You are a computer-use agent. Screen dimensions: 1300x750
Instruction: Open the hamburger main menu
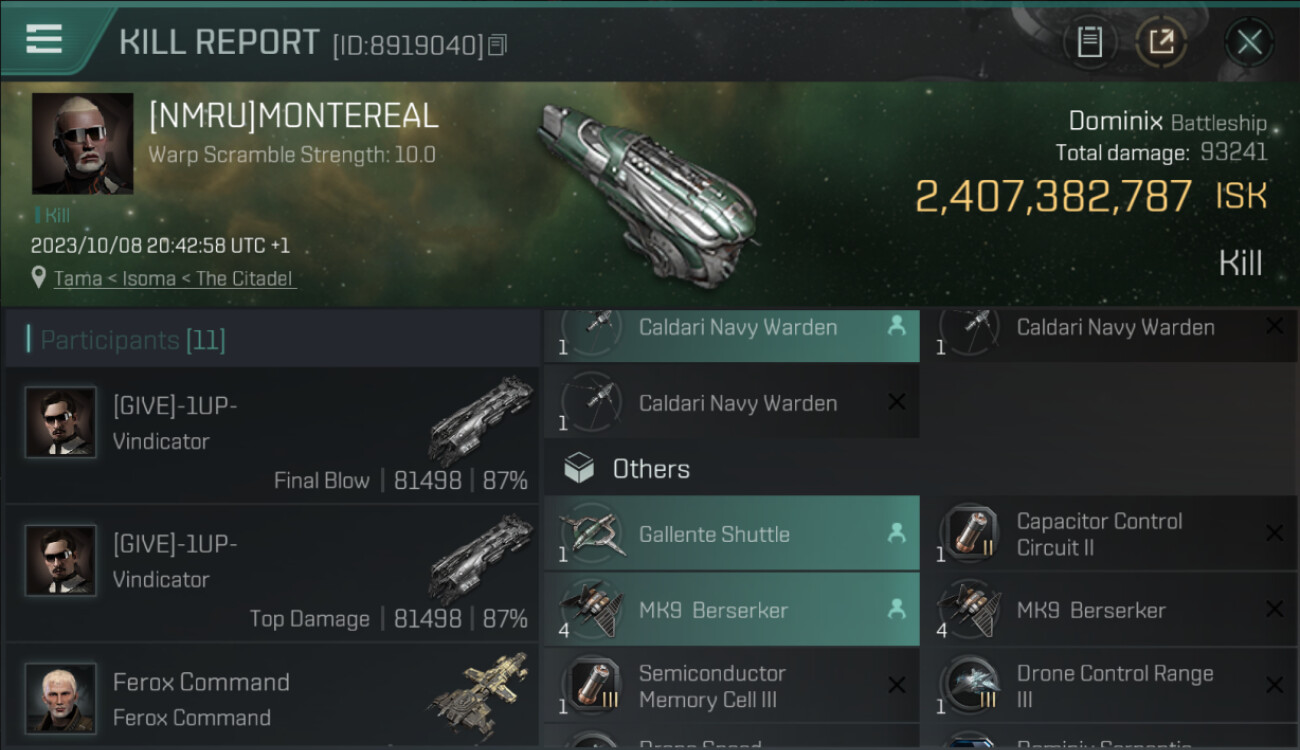(44, 40)
